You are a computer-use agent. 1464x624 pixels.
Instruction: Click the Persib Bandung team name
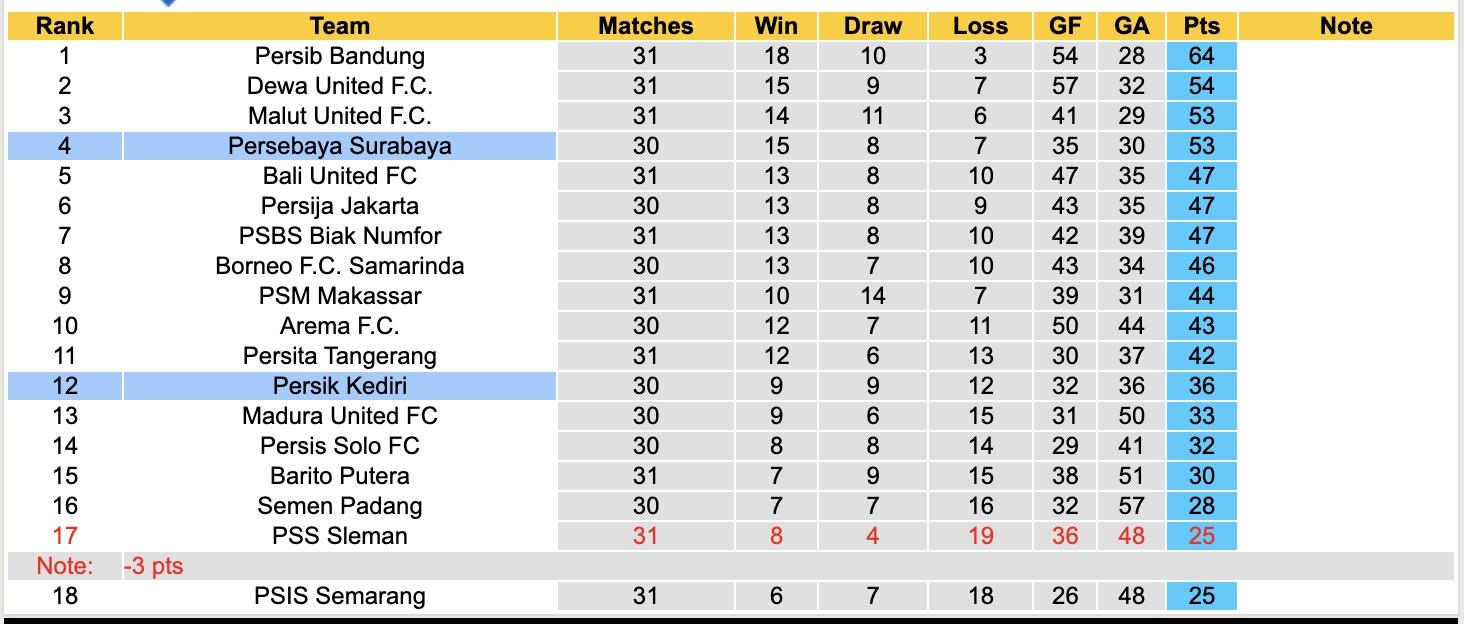coord(339,56)
